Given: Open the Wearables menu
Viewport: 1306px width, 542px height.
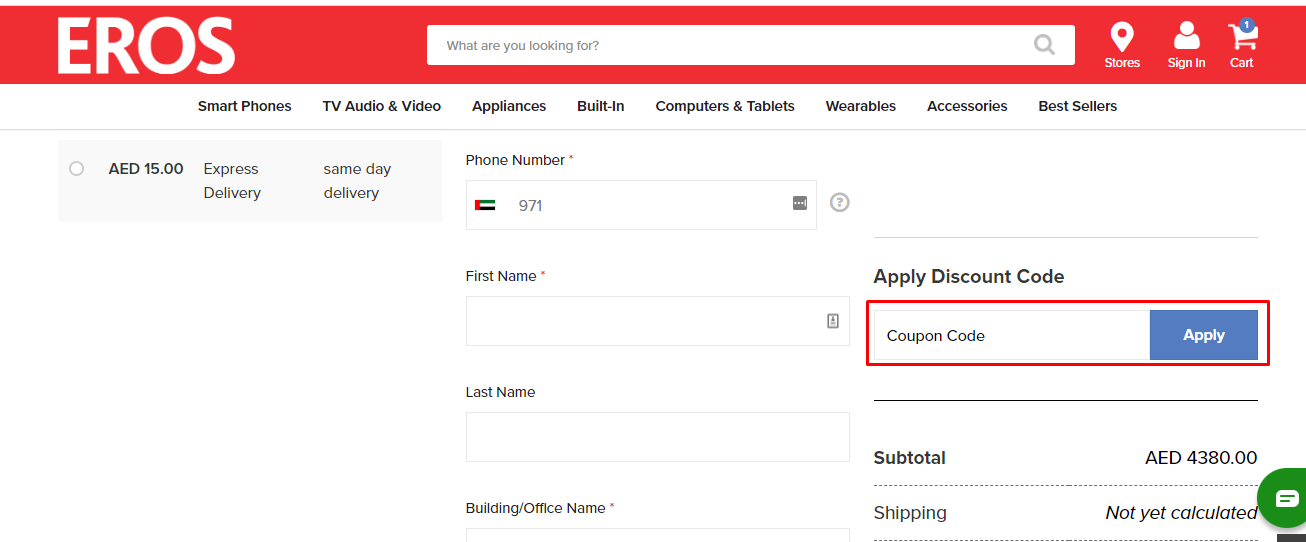Looking at the screenshot, I should coord(861,106).
